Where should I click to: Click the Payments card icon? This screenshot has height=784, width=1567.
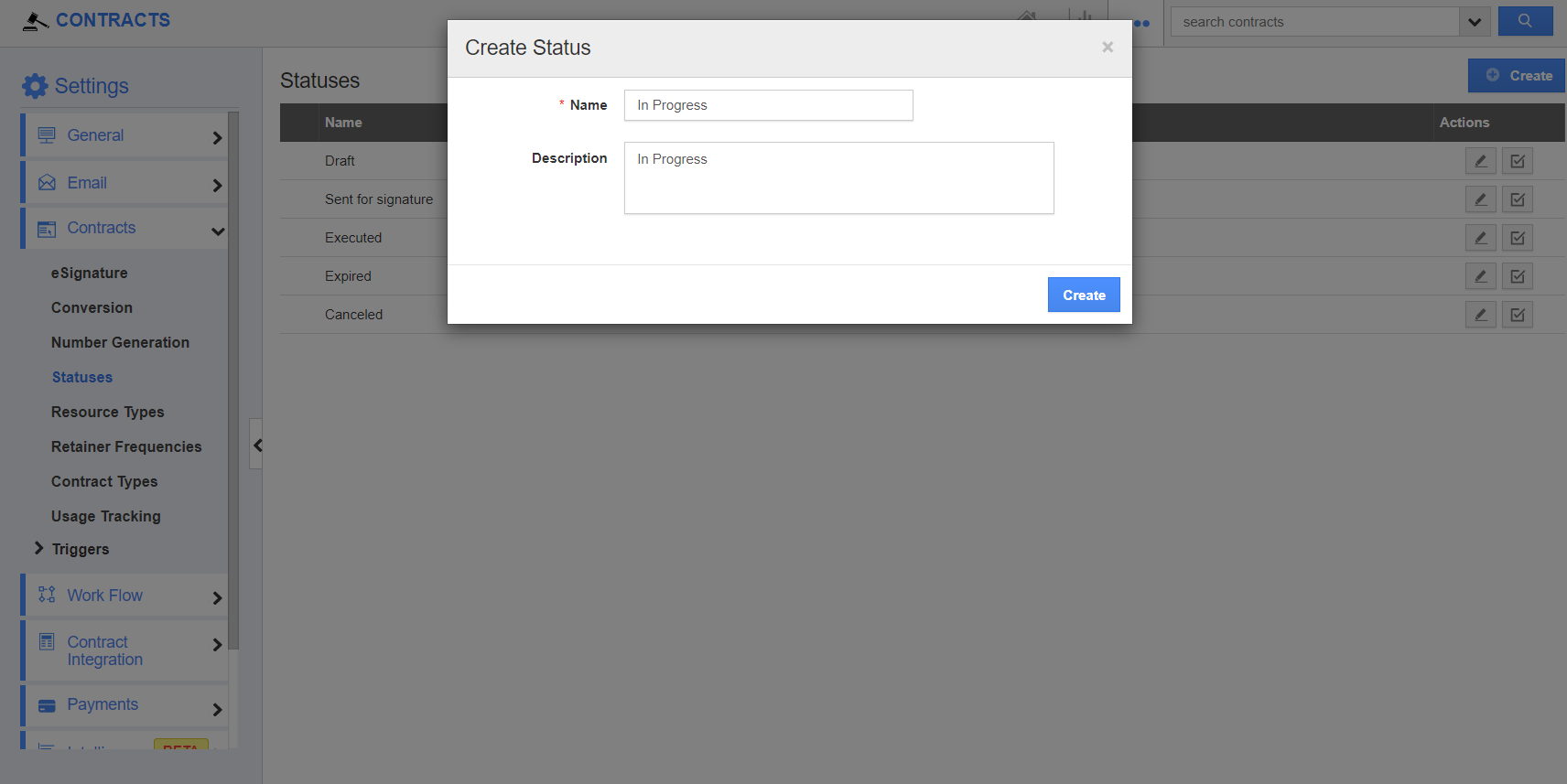(47, 705)
